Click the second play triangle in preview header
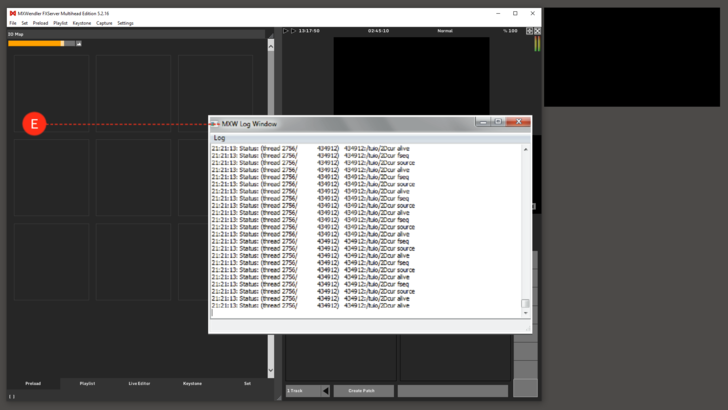 293,31
